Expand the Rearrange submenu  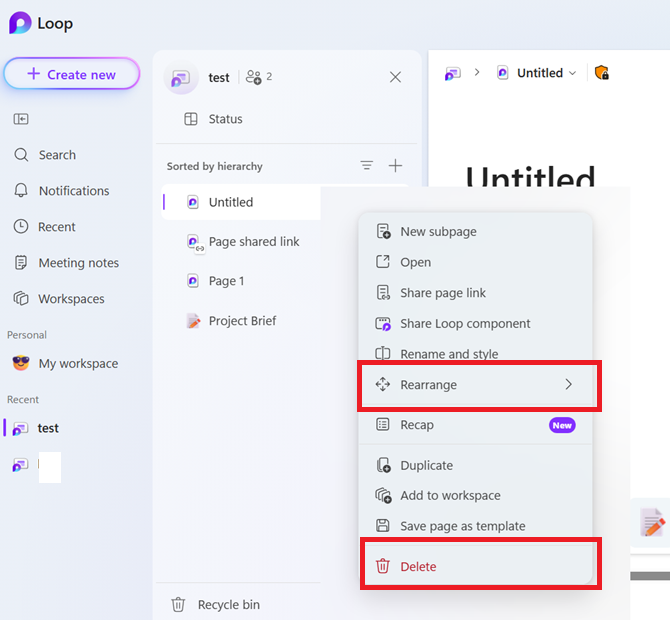tap(475, 385)
